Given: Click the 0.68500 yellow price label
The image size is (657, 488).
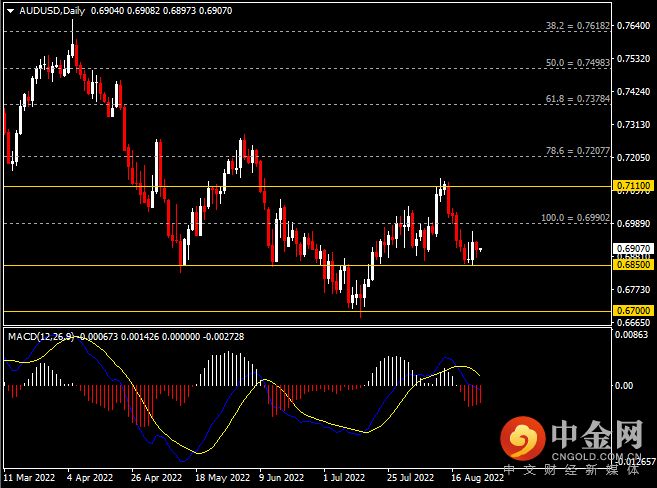Looking at the screenshot, I should [x=634, y=265].
